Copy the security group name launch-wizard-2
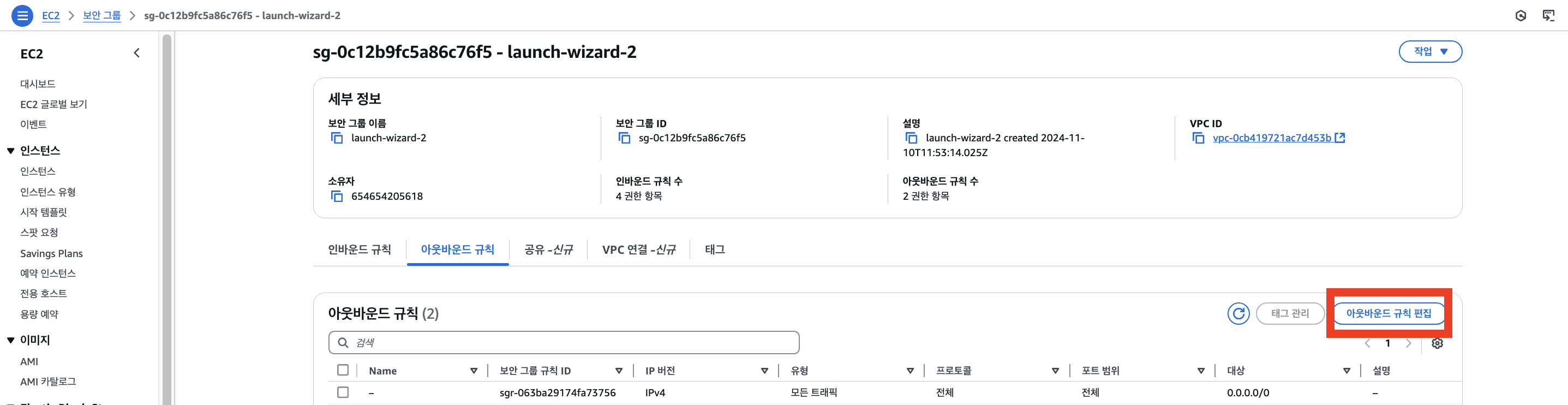 coord(337,138)
